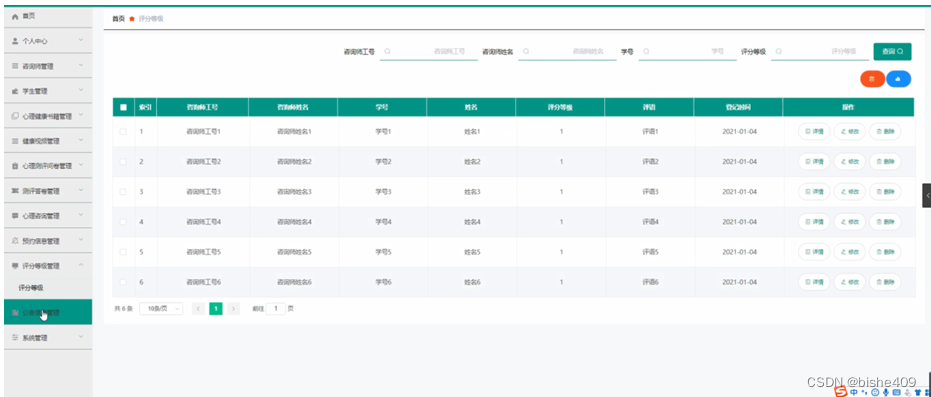Click the 登记时间 column header
The width and height of the screenshot is (931, 397).
738,107
